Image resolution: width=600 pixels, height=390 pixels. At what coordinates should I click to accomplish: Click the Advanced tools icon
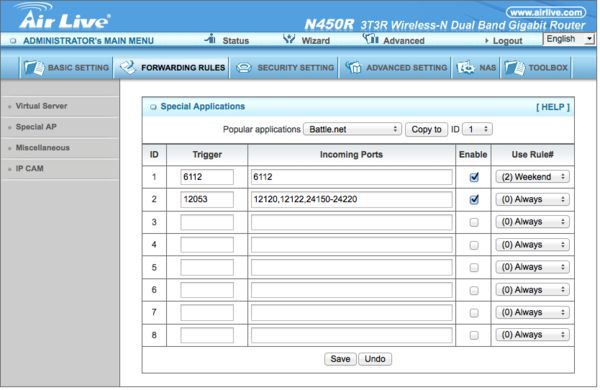pyautogui.click(x=370, y=39)
